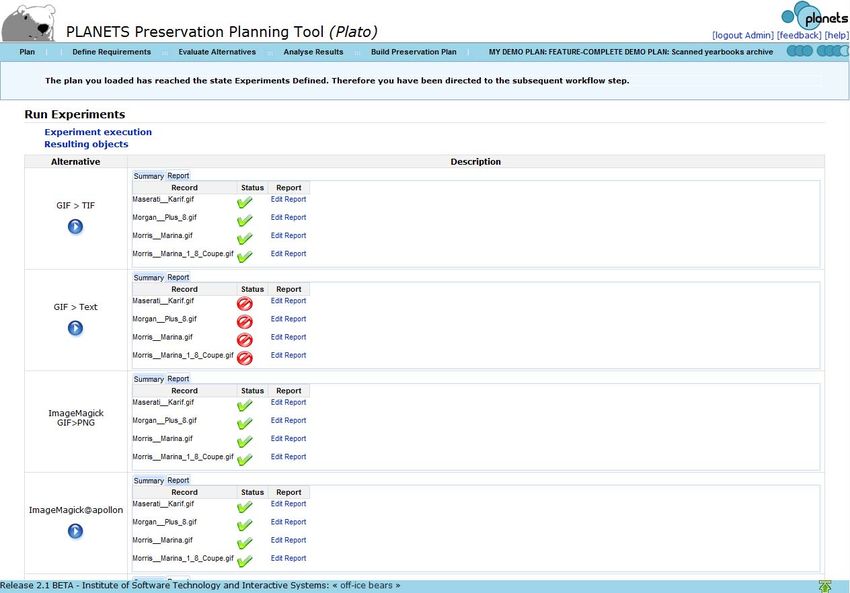Click the Maserati__Karif.gif record under GIF > TIF
Viewport: 850px width, 593px height.
(x=163, y=199)
